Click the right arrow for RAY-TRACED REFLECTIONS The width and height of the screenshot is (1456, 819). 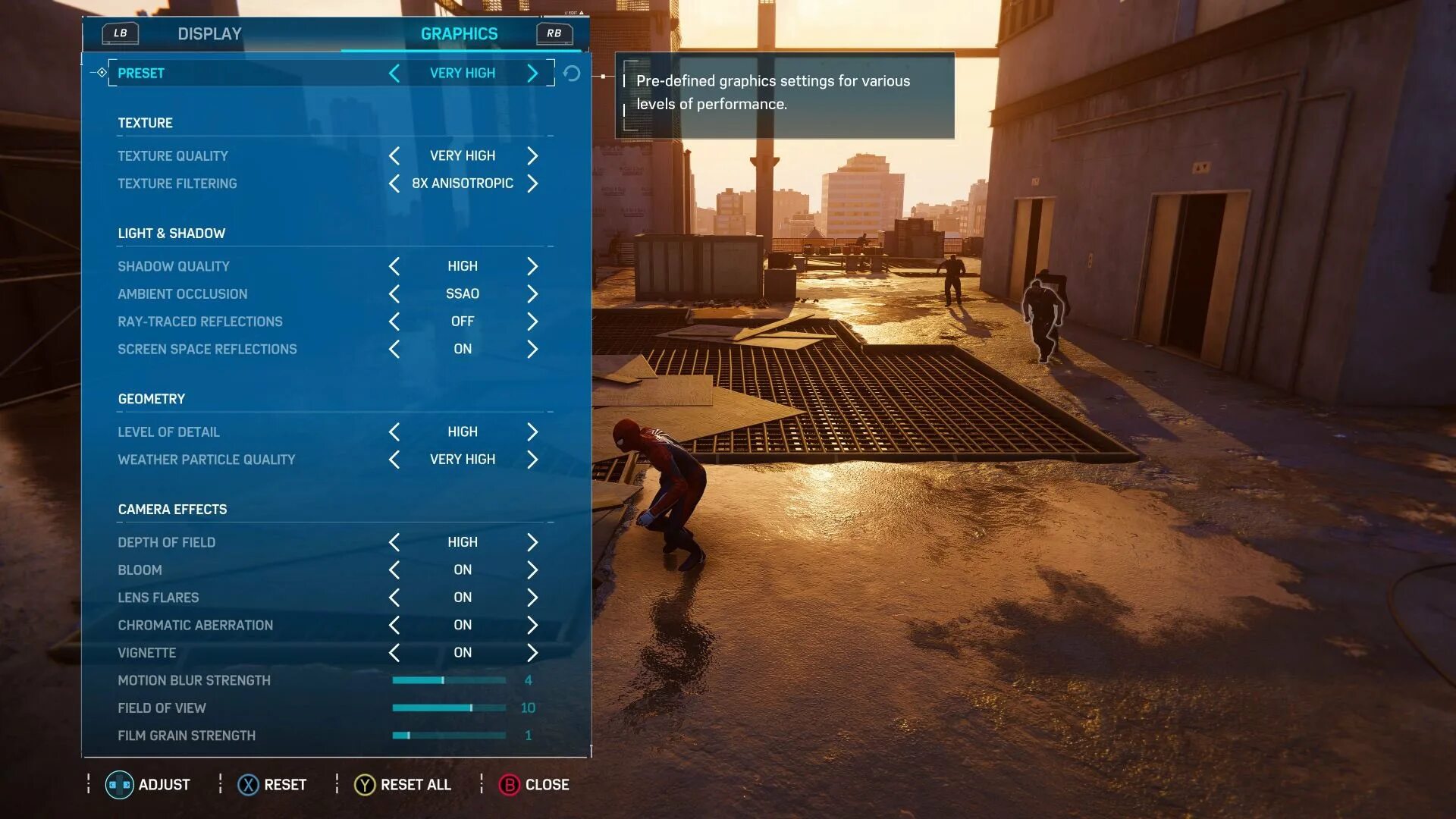533,321
